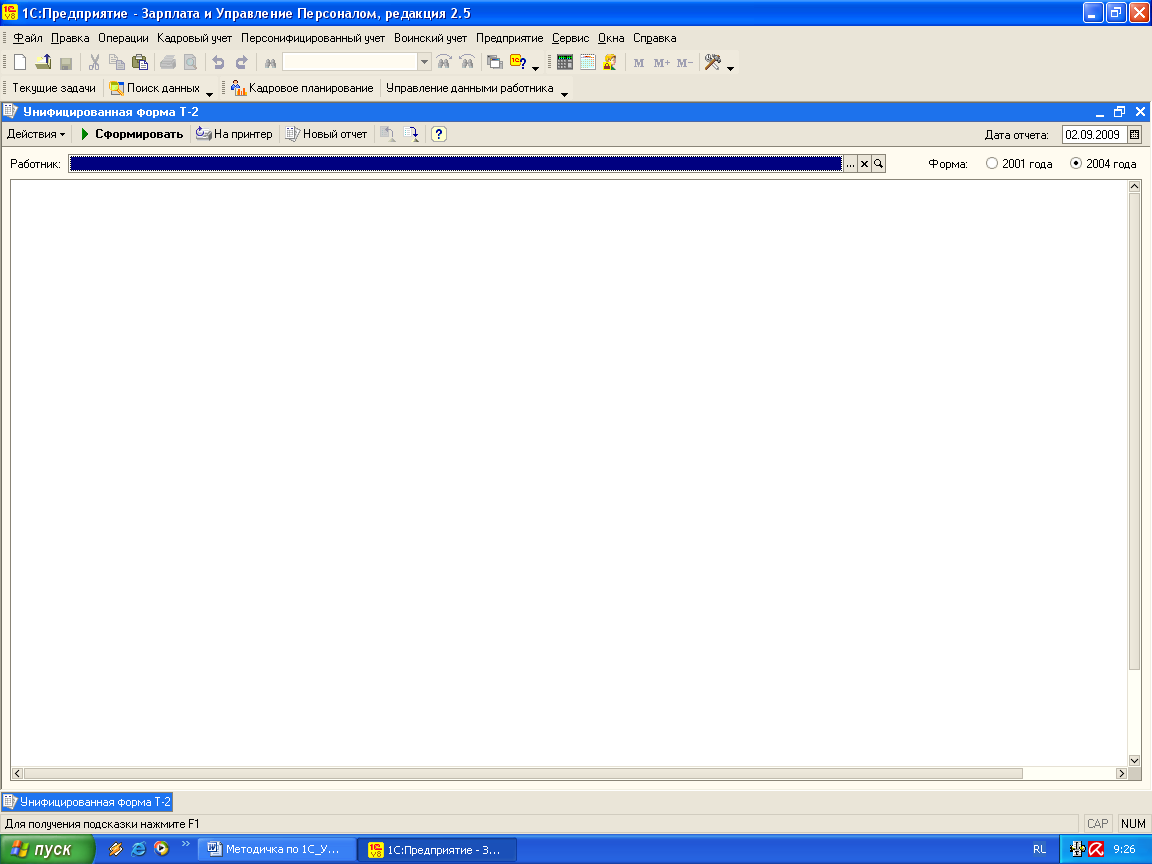
Task: Switch to Унифицированная форма Т-2 window tab
Action: coord(87,802)
